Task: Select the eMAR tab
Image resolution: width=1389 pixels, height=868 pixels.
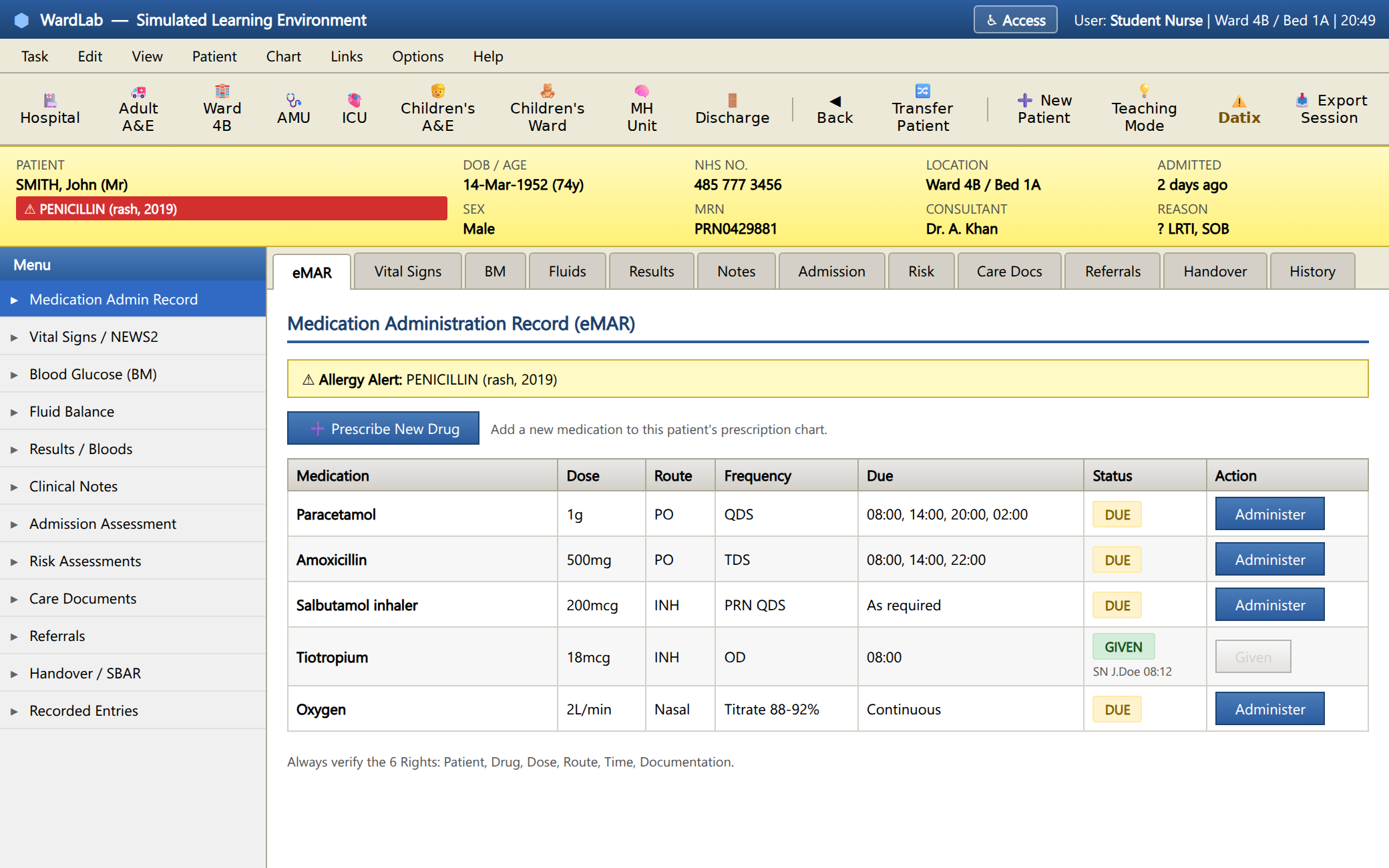Action: tap(312, 272)
